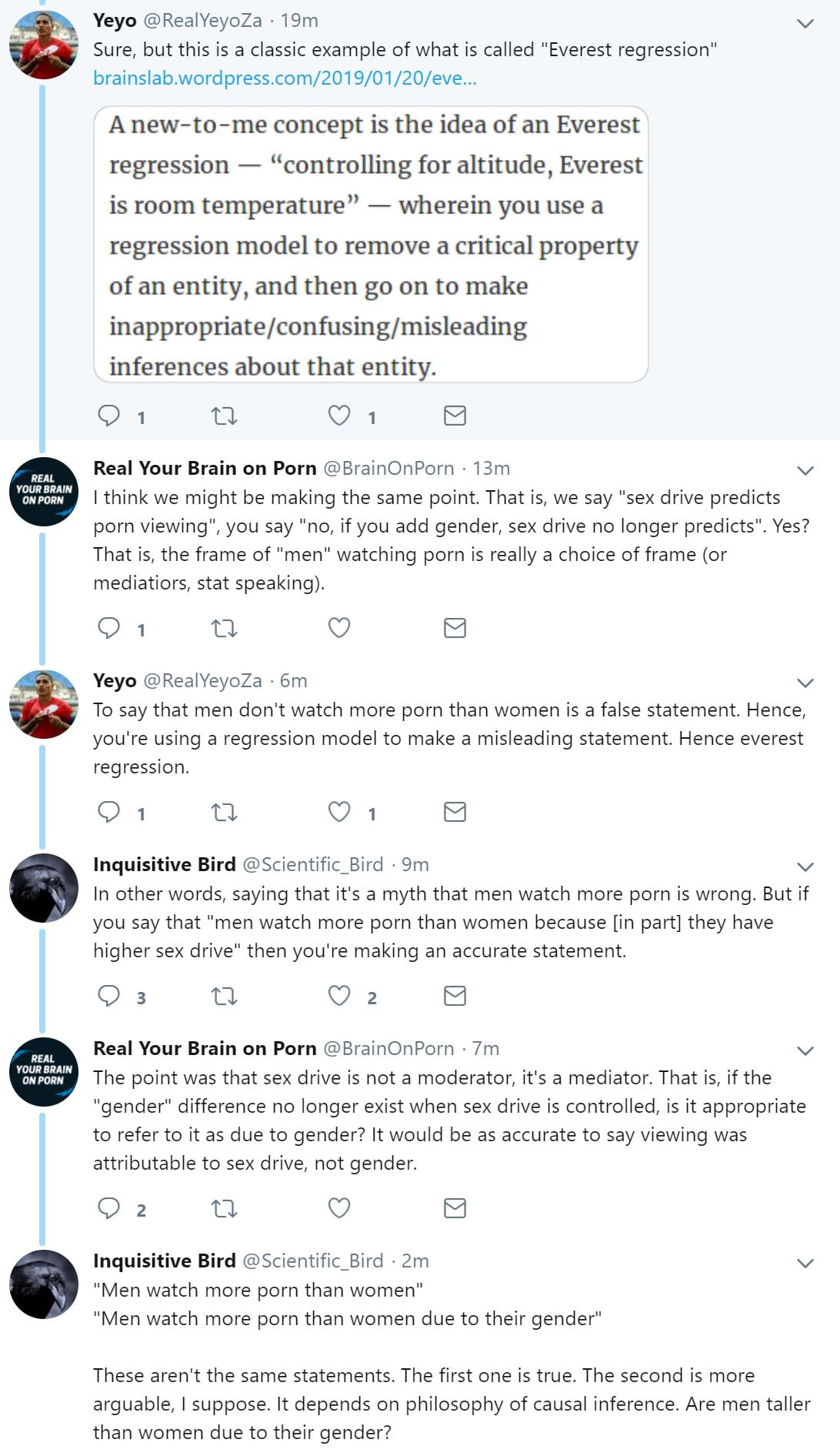Like Yeyo's Everest regression tweet
Screen dimensions: 840x1456
[339, 416]
